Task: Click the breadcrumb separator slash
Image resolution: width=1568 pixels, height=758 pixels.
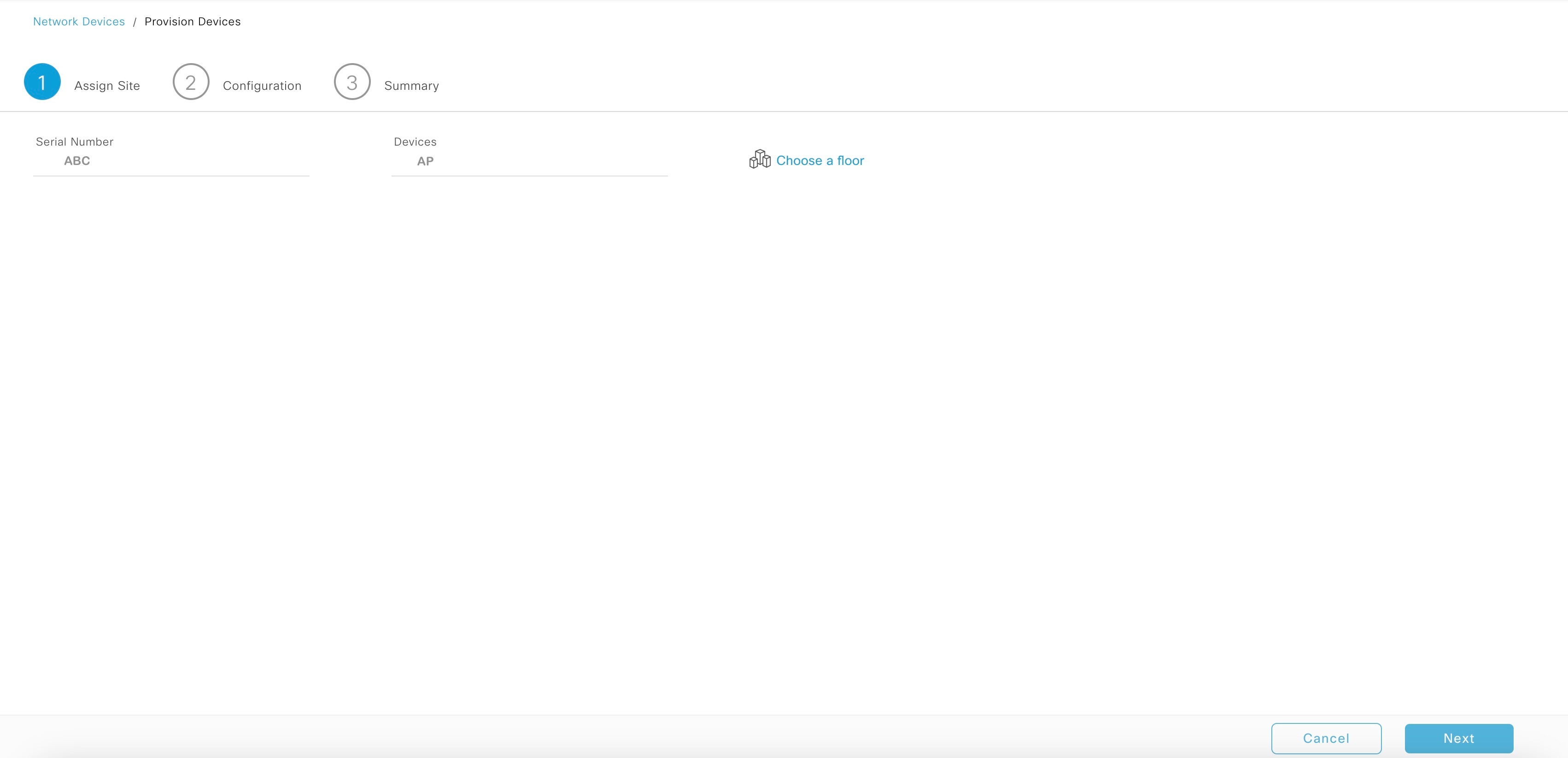Action: tap(135, 21)
